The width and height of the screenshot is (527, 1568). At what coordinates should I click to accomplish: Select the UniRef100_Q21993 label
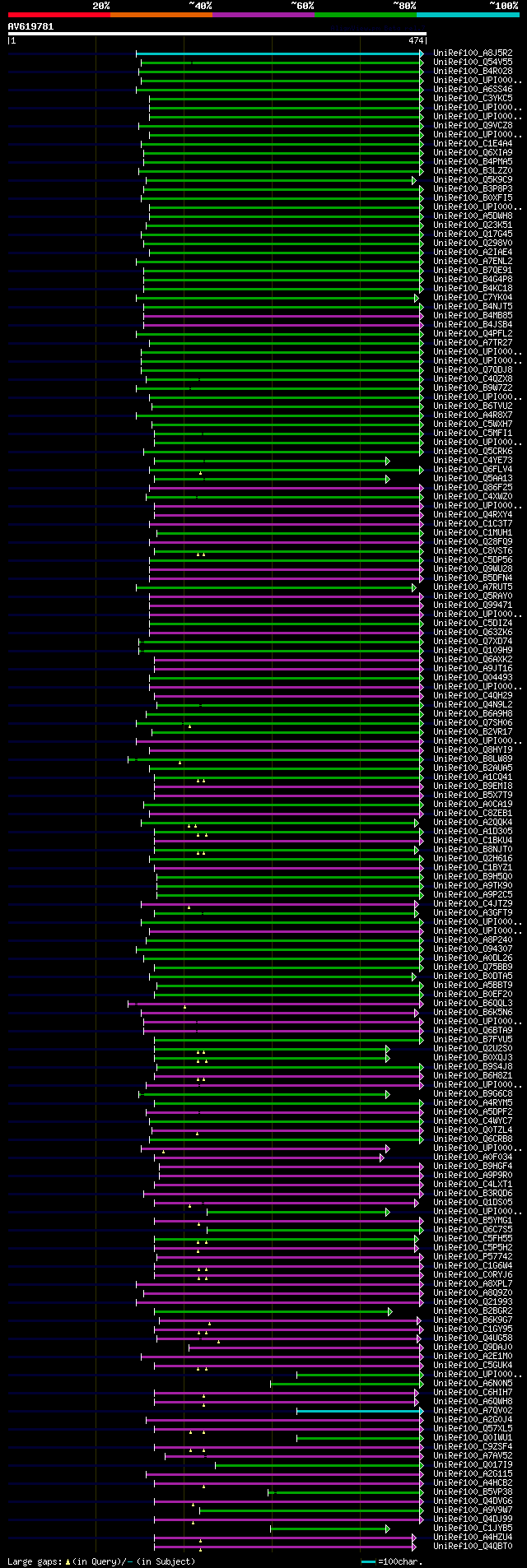pyautogui.click(x=473, y=1302)
